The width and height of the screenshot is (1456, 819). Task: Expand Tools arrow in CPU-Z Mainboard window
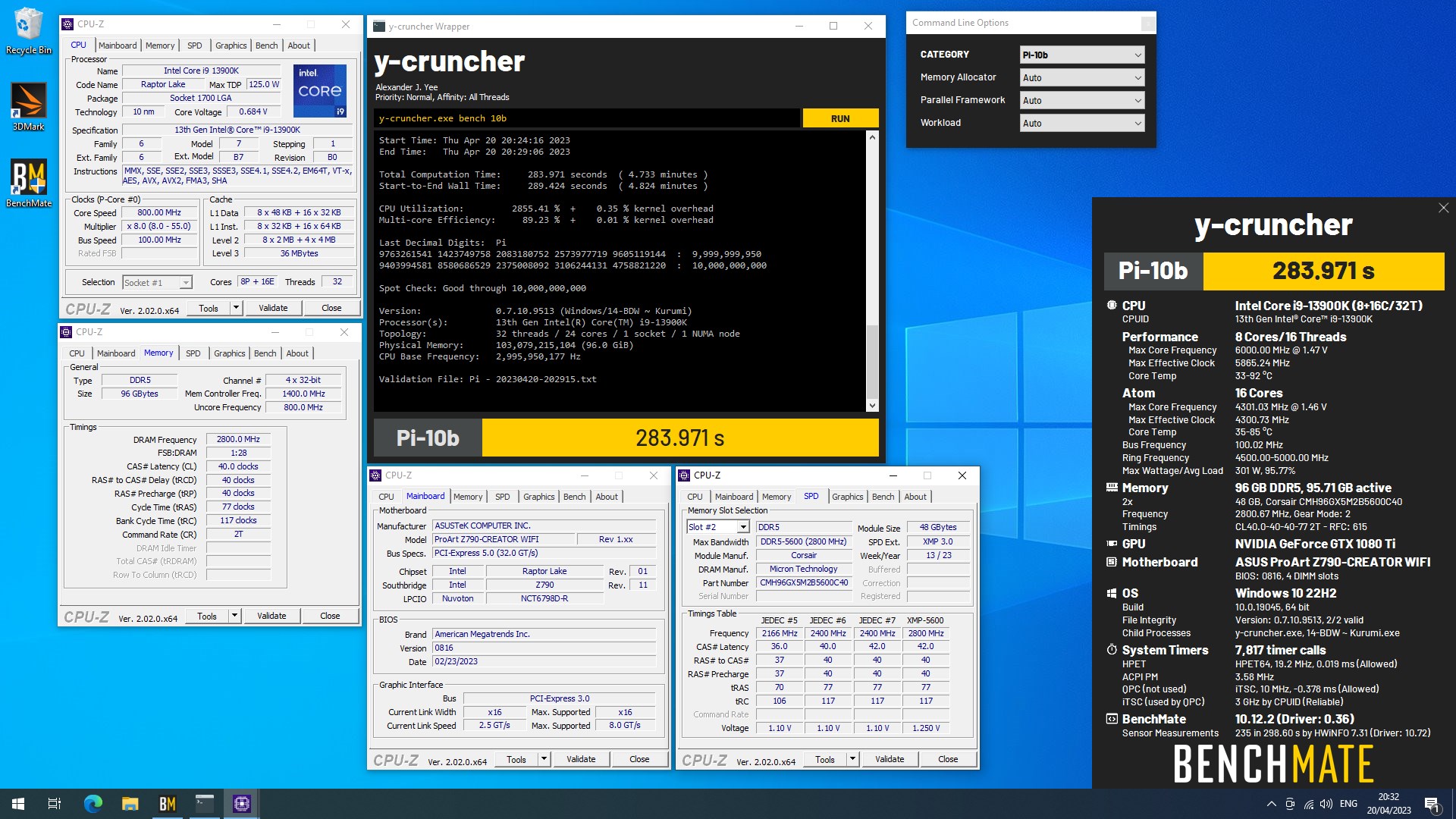(x=544, y=759)
